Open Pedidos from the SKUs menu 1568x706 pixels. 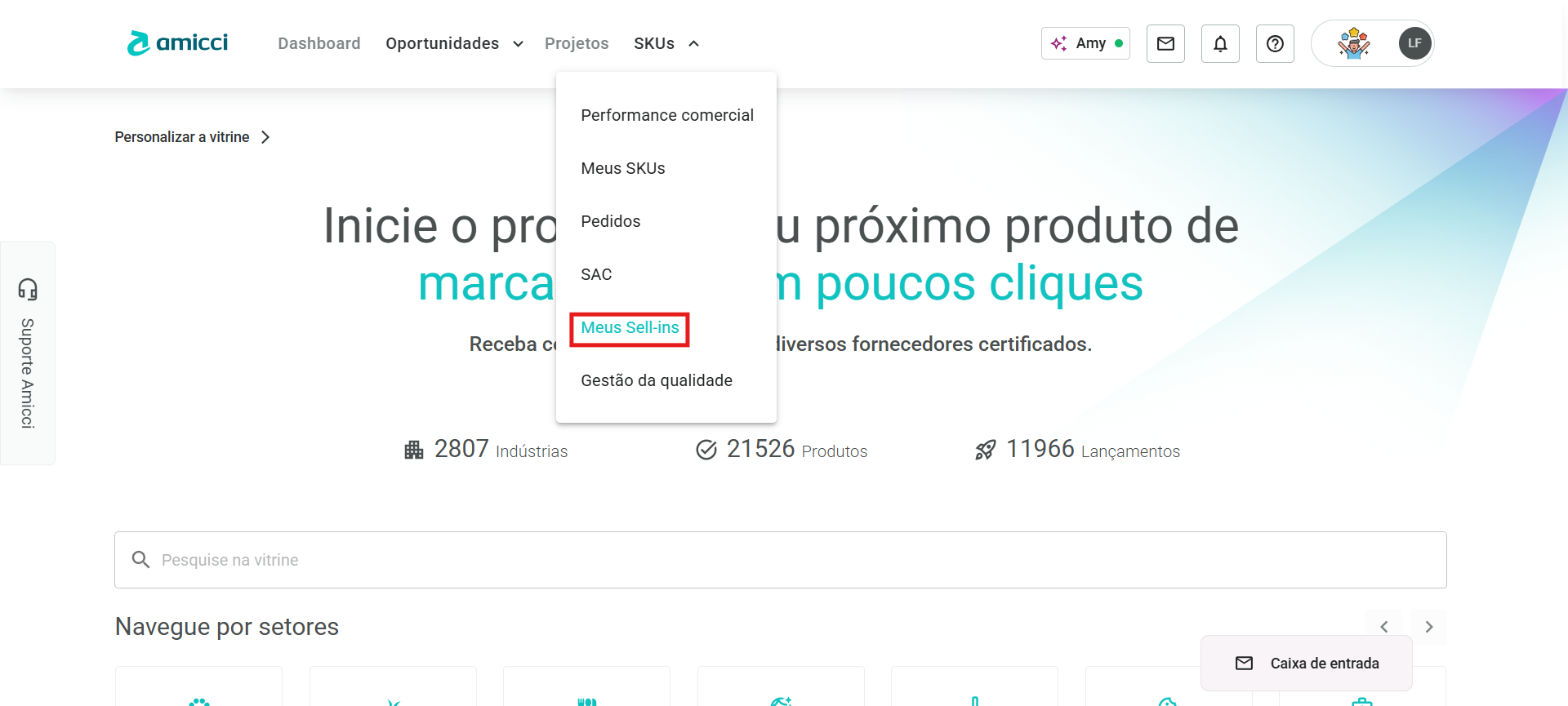[610, 221]
